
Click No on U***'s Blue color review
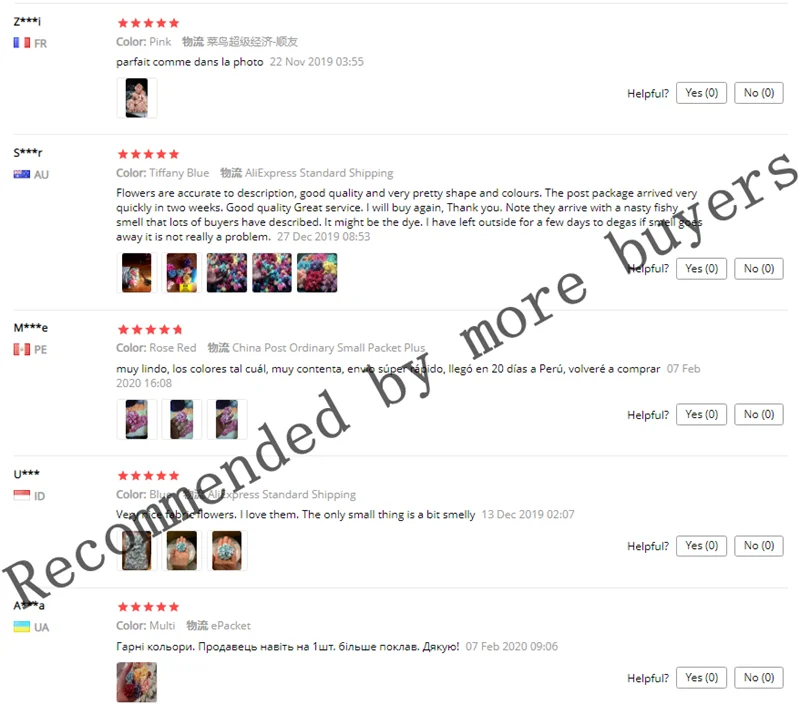click(x=759, y=546)
